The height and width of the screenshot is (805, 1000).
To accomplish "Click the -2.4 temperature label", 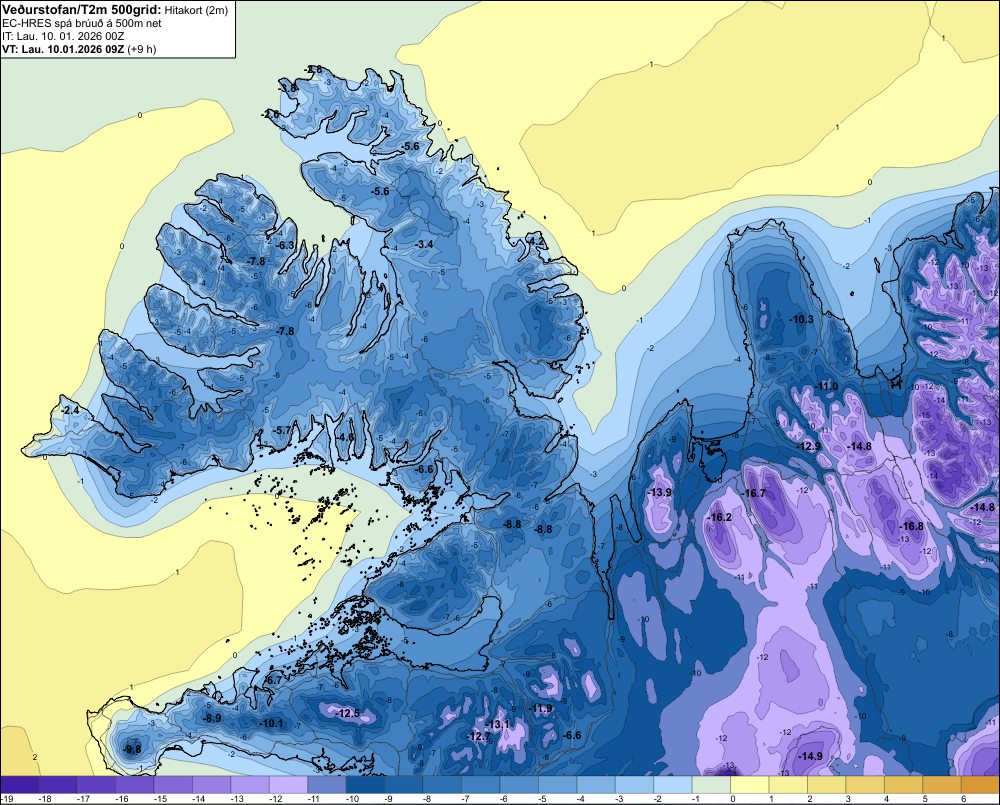I will click(x=70, y=410).
